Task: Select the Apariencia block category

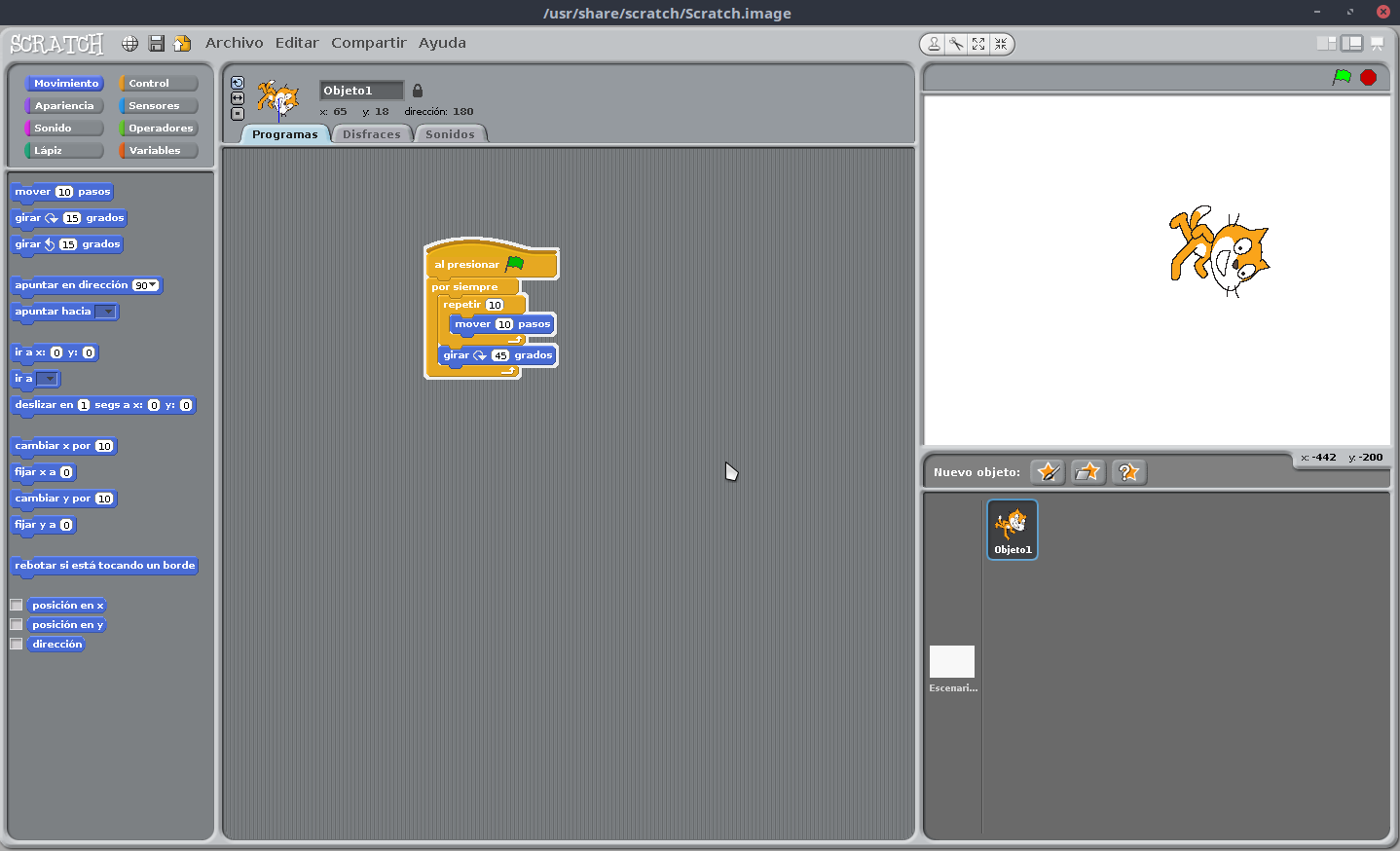Action: point(64,106)
